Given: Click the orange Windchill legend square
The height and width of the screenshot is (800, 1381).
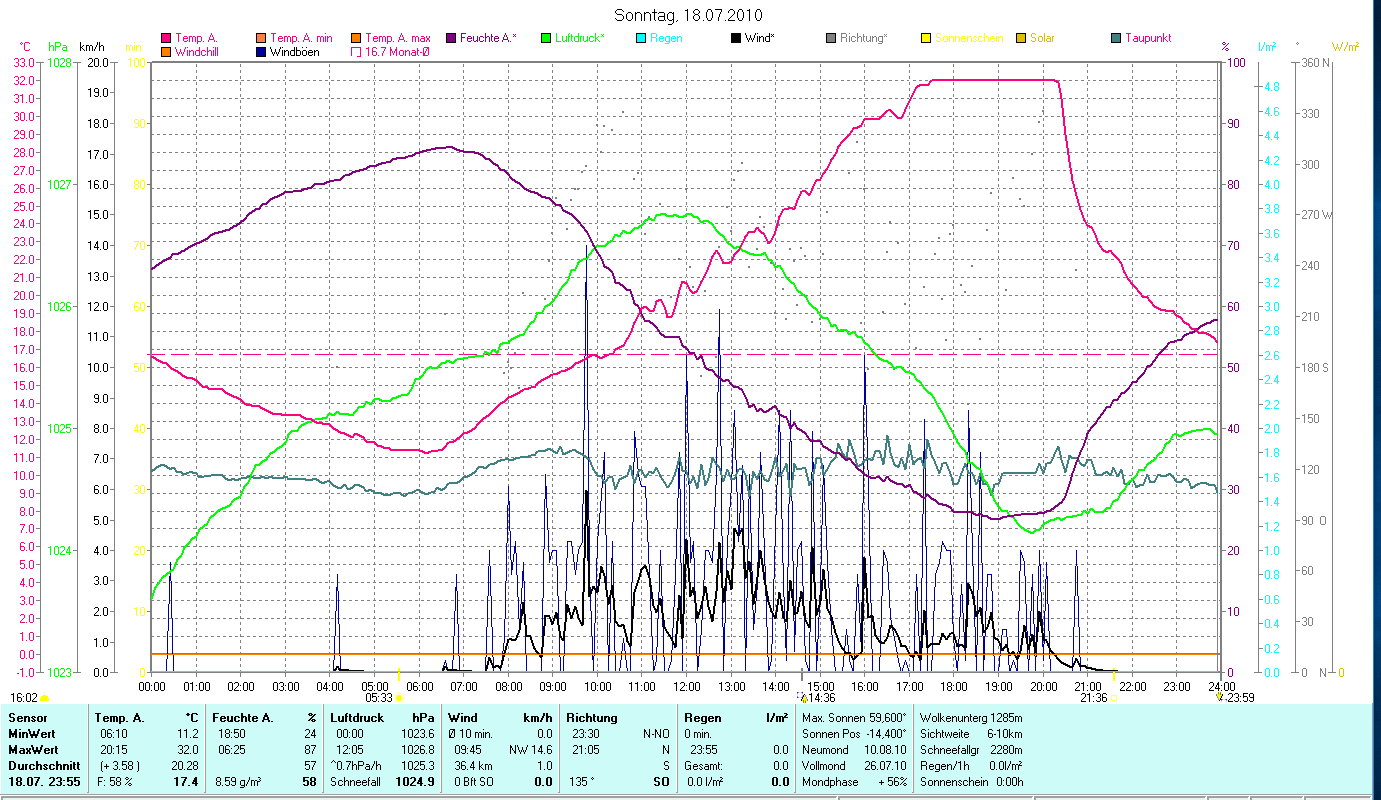Looking at the screenshot, I should (166, 52).
